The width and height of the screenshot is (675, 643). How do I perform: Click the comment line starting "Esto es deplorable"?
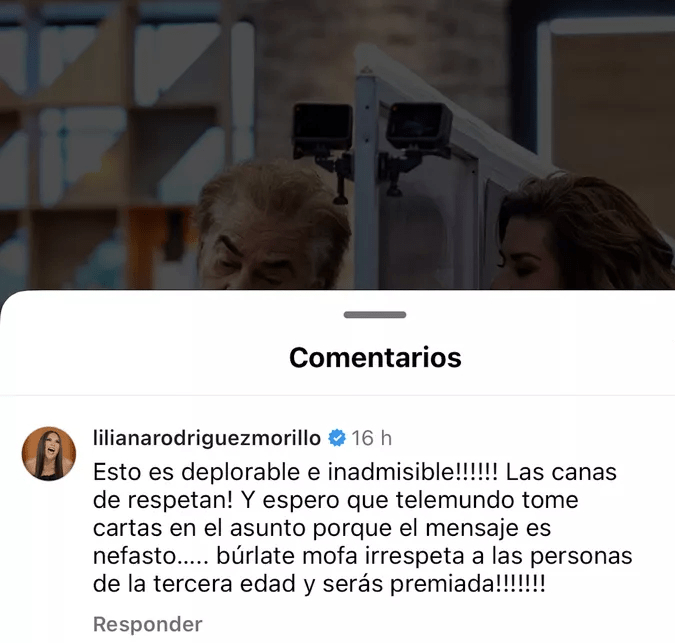355,472
